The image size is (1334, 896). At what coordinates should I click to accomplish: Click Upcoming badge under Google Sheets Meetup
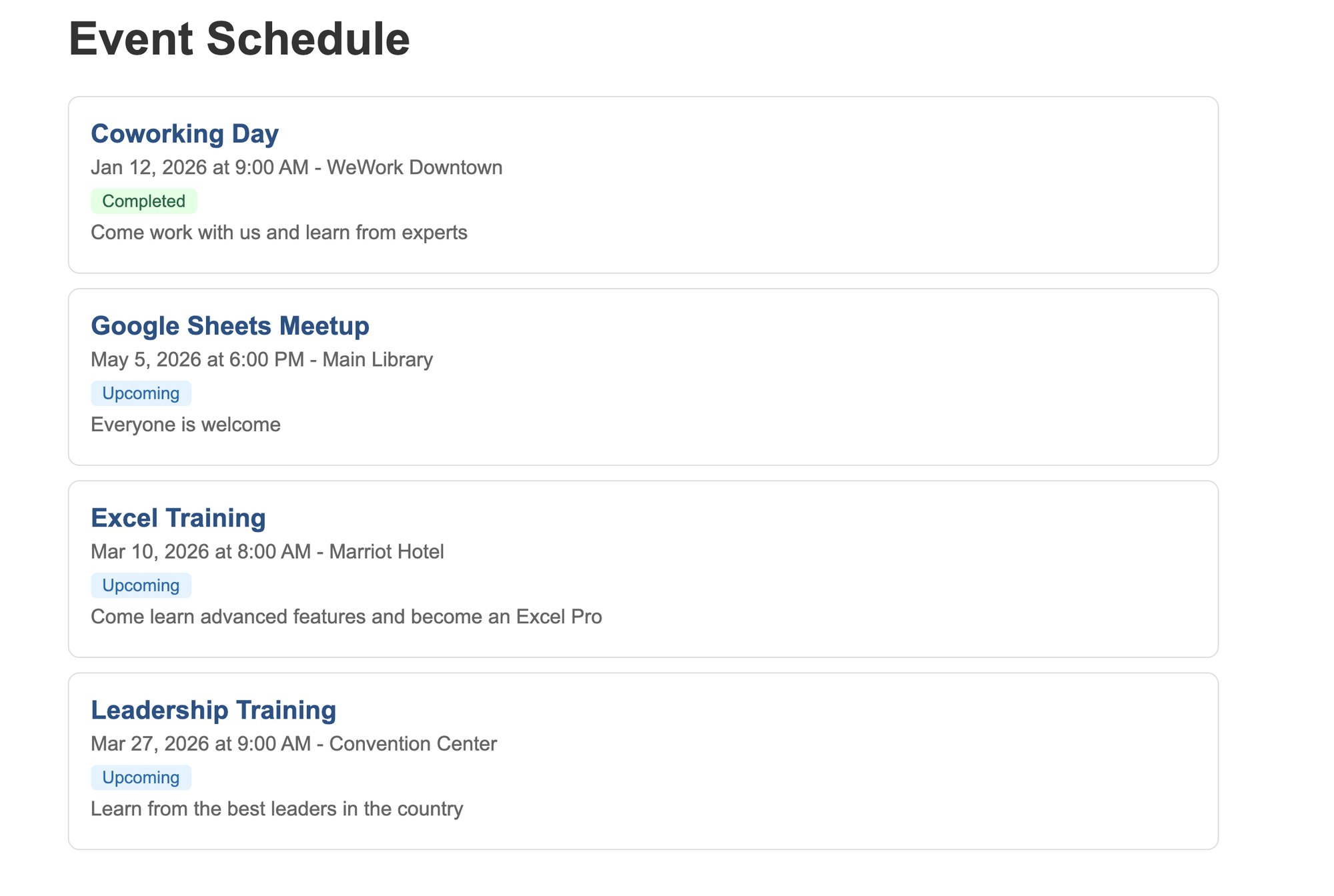tap(141, 393)
